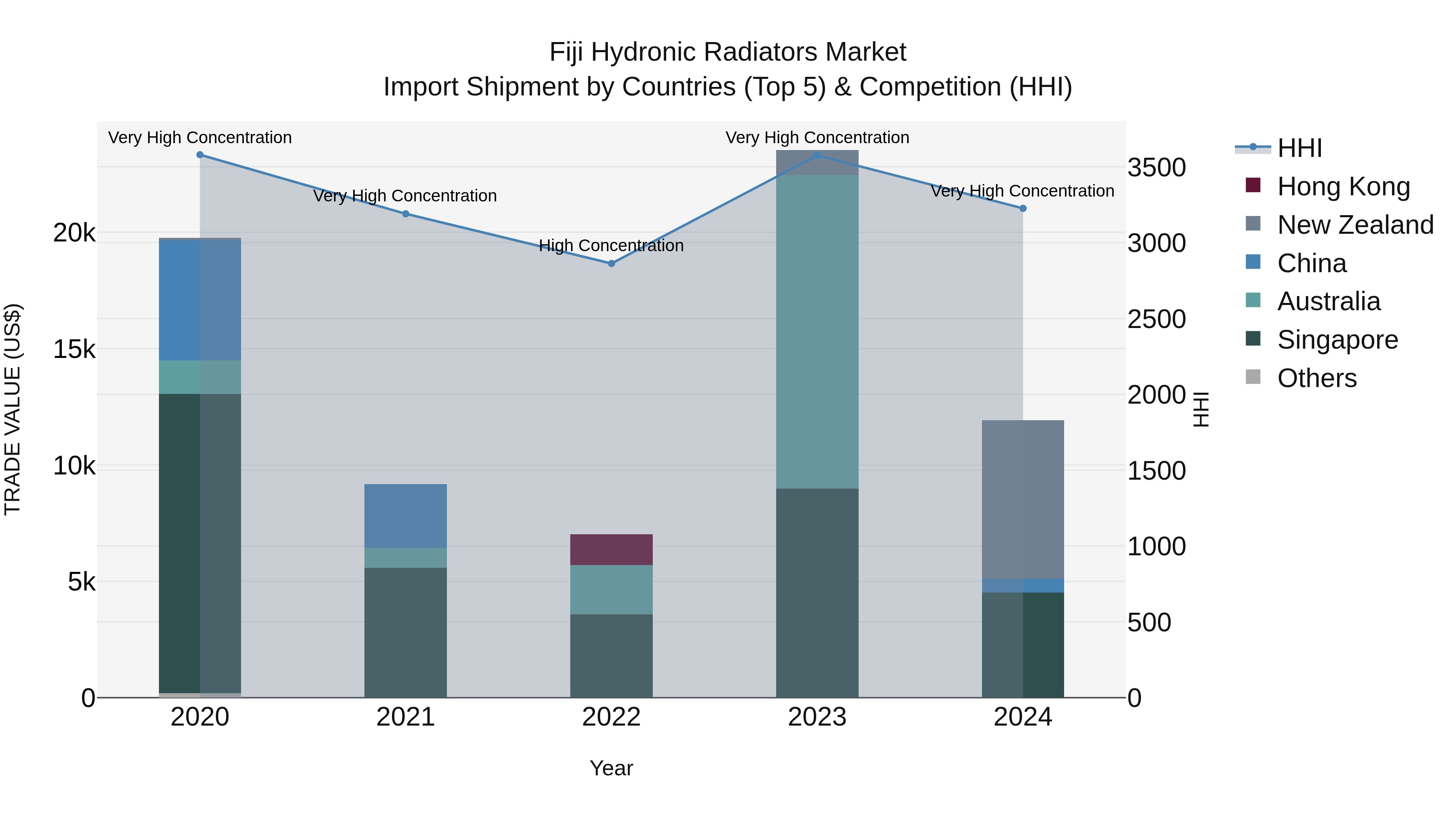Viewport: 1456px width, 819px height.
Task: Click the Singapore segment of the 2022 bar
Action: tap(612, 656)
